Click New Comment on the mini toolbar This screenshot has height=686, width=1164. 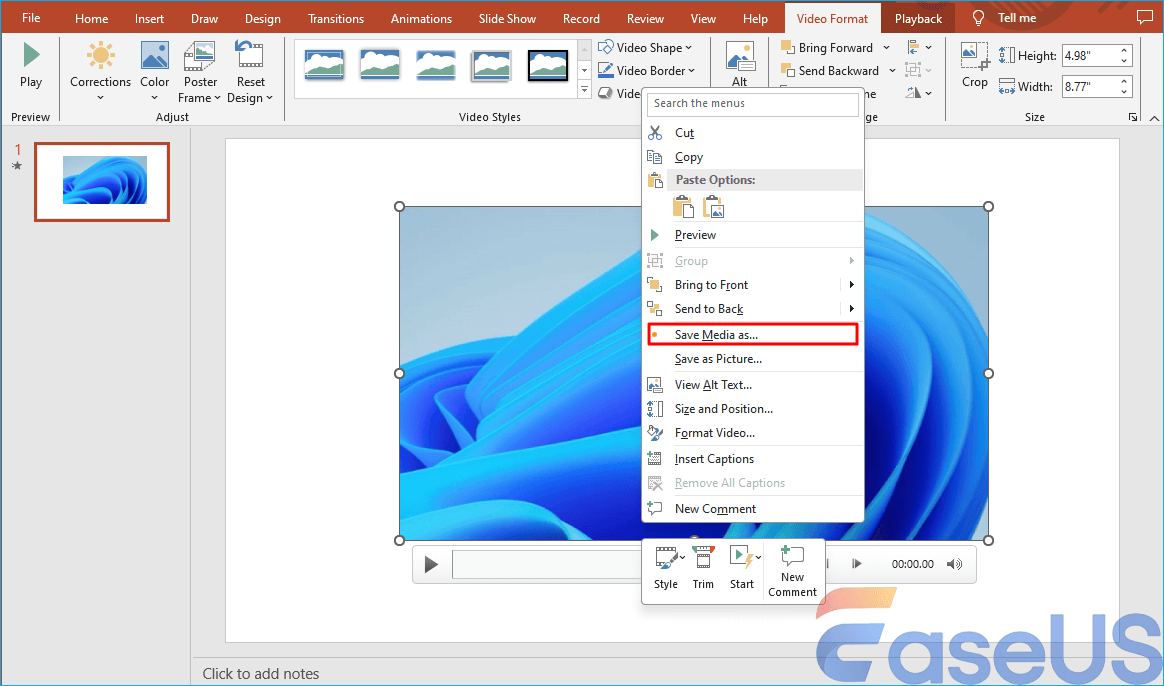click(x=793, y=571)
